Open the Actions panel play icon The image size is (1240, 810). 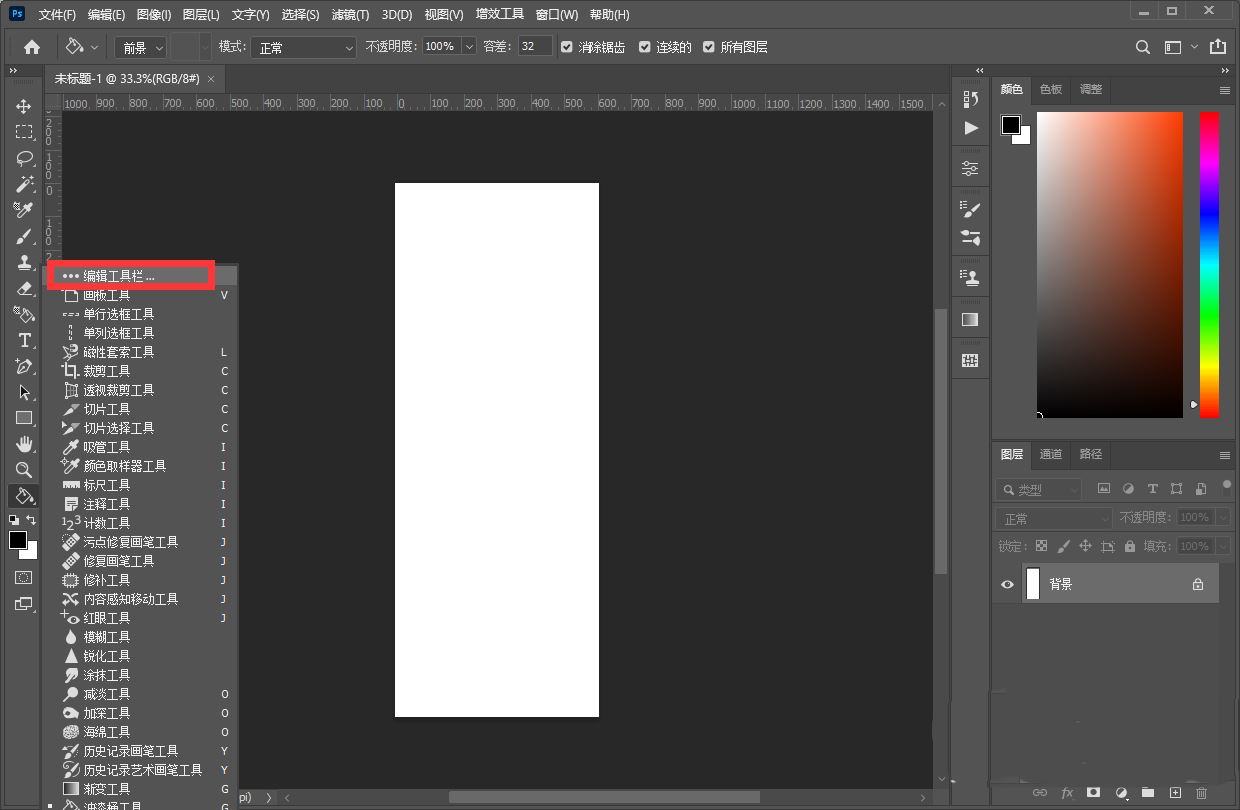pyautogui.click(x=970, y=128)
